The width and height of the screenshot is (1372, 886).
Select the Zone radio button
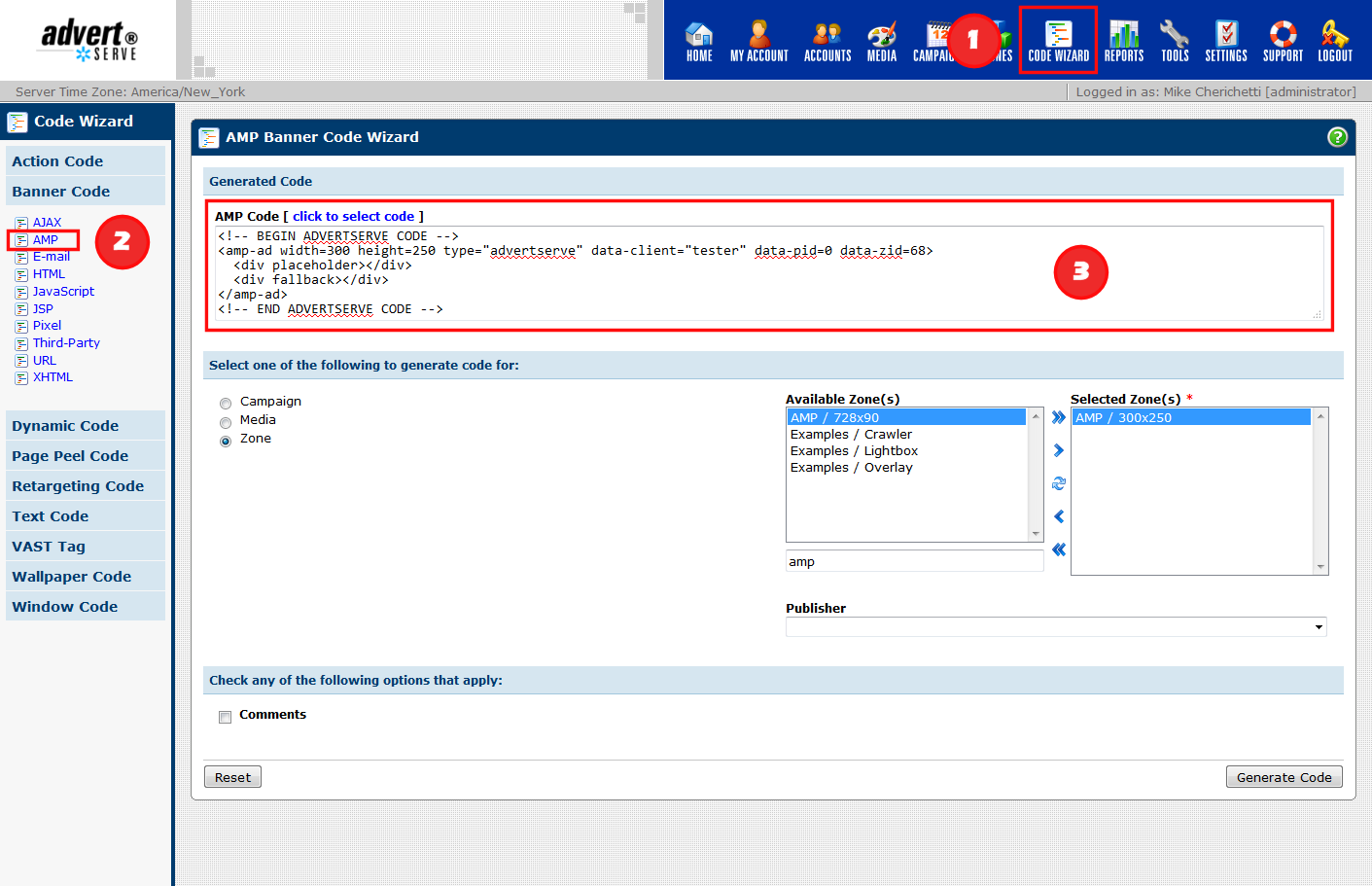coord(226,442)
